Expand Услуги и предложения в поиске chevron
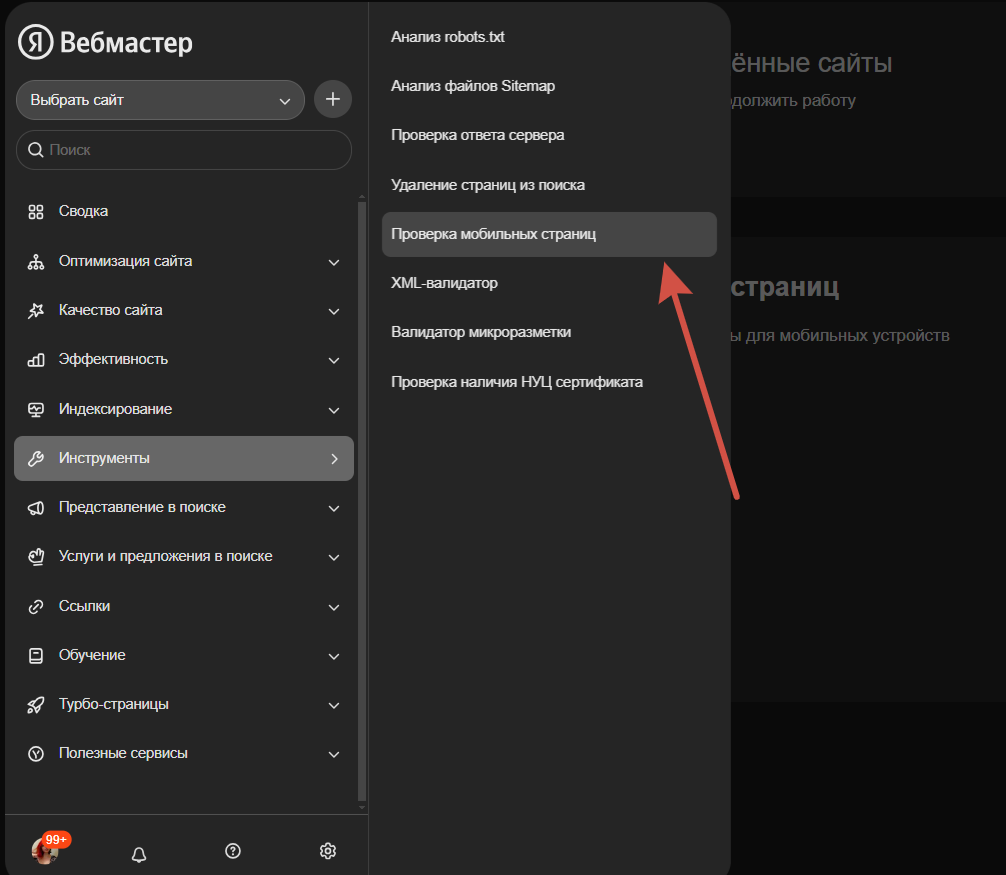The image size is (1006, 875). (x=334, y=557)
